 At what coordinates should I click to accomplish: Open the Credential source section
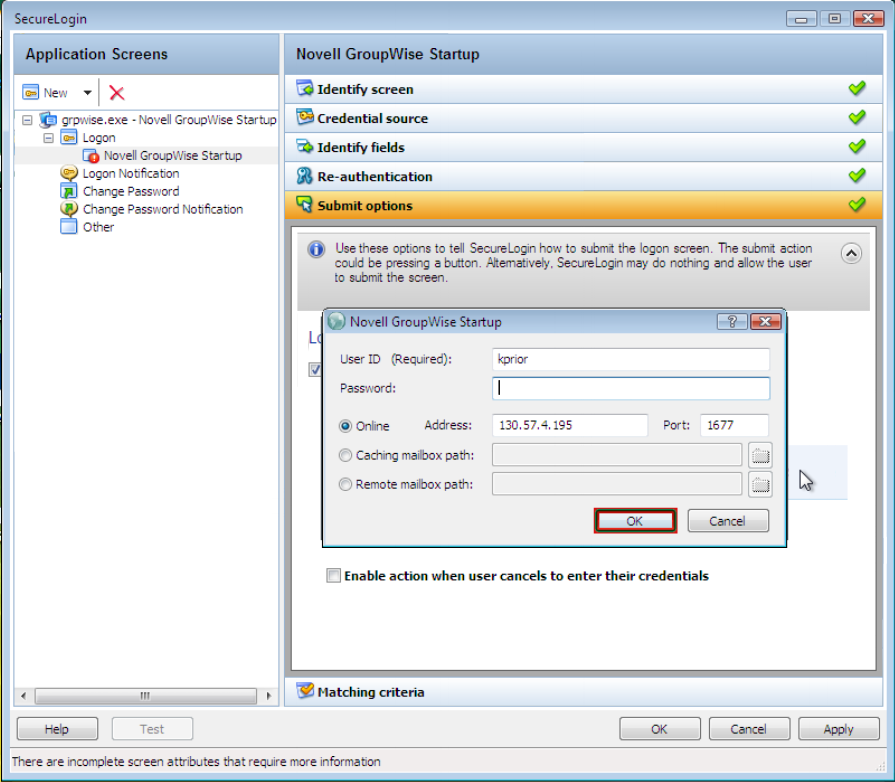coord(583,119)
